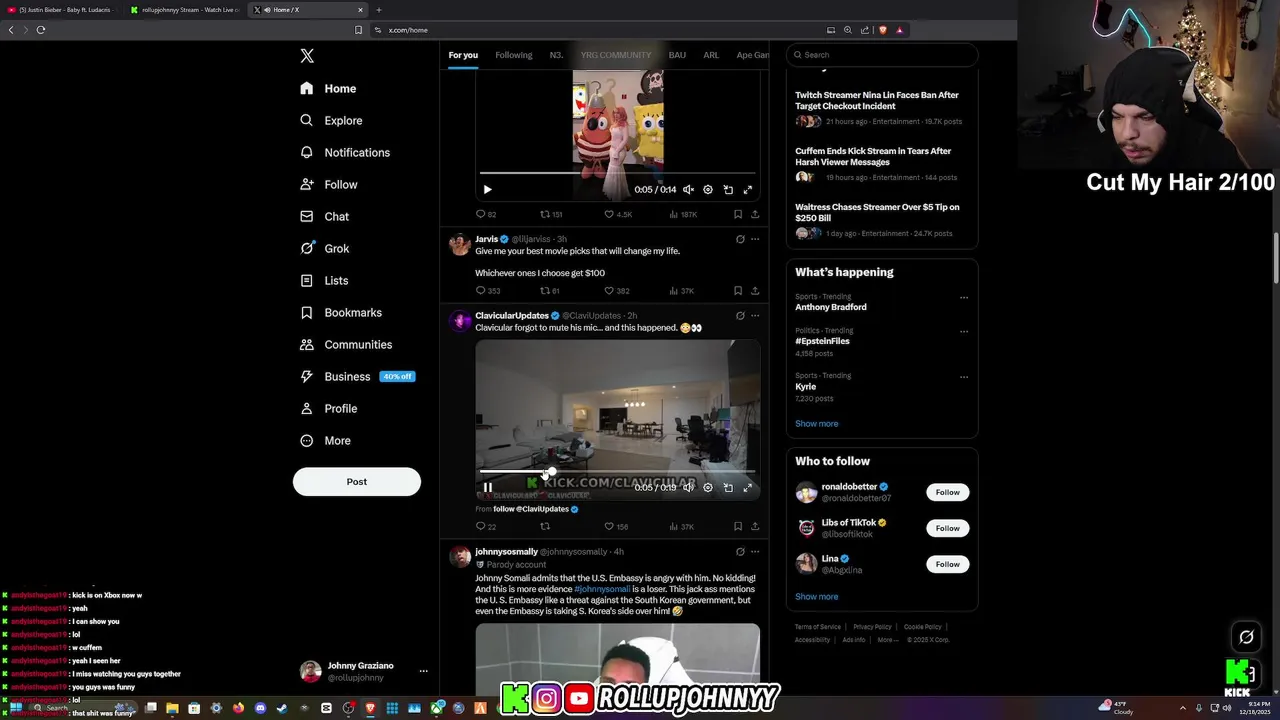Open Johnny Graziano account menu dots
This screenshot has width=1280, height=720.
424,671
